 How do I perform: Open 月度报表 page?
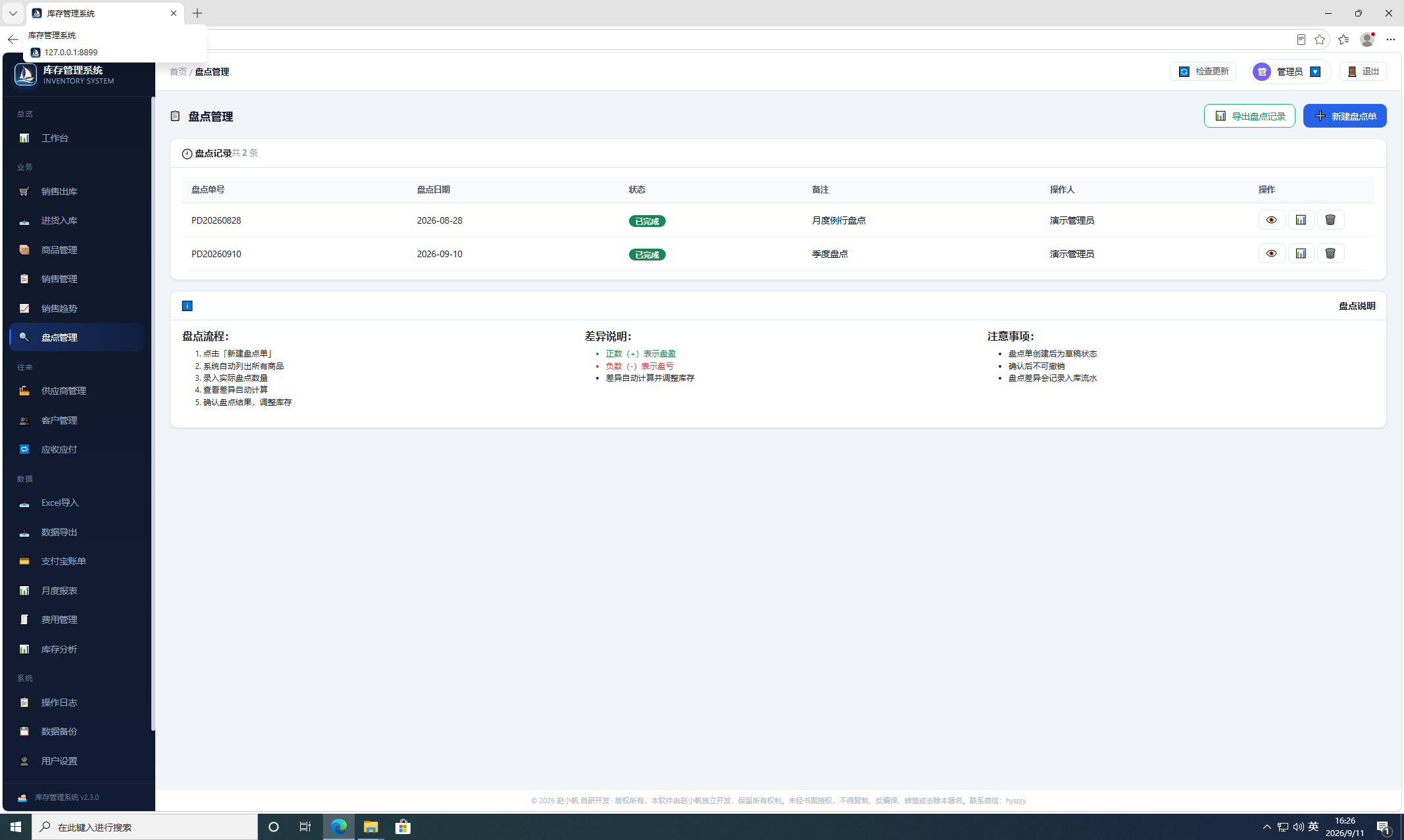click(77, 591)
